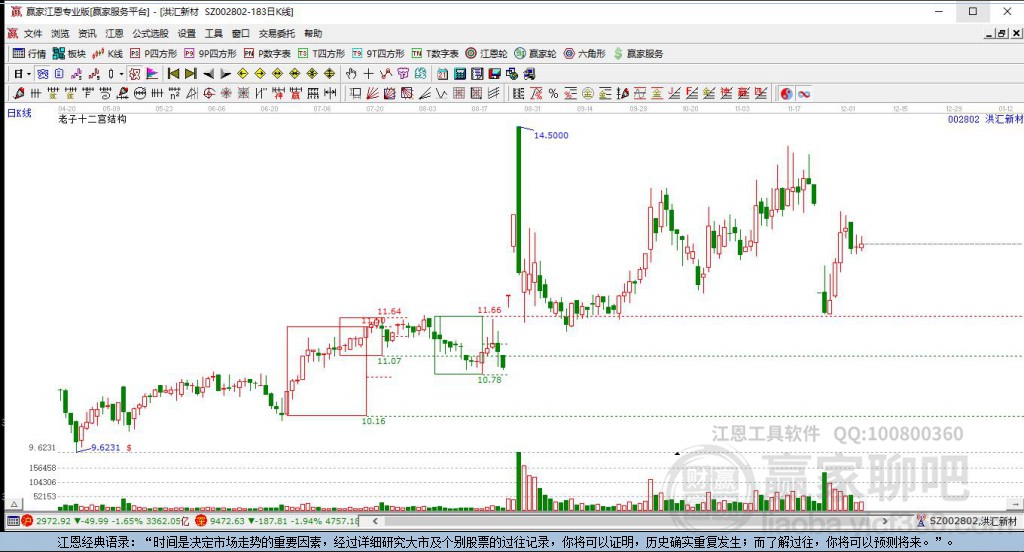Click the gradient chart icon in toolbar
Viewport: 1024px width, 552px height.
click(152, 74)
